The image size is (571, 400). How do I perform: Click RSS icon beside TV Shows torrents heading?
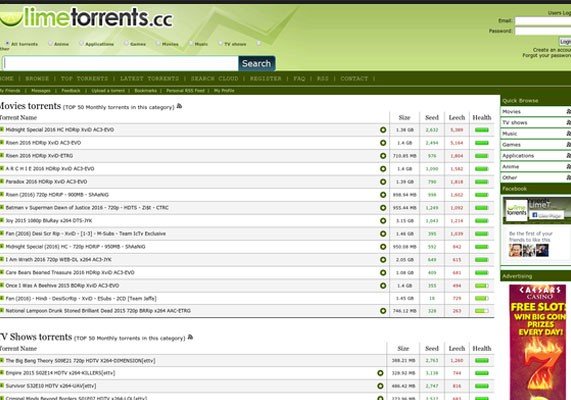[x=190, y=337]
